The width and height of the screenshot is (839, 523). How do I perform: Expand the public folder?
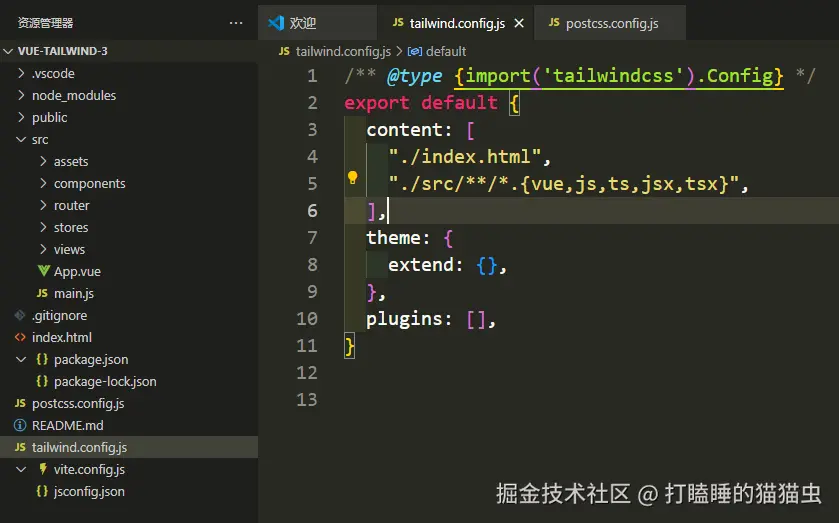[x=21, y=117]
